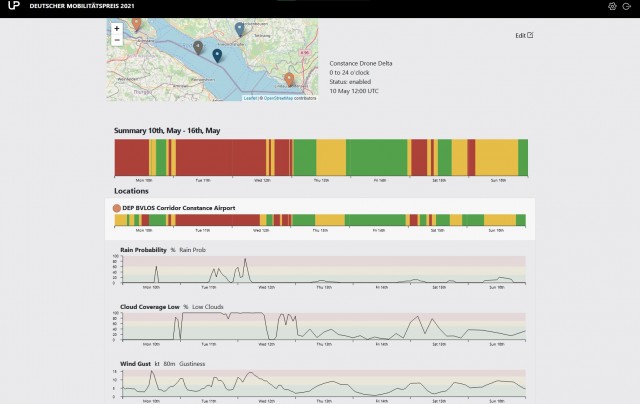Click the UP logo in header
The image size is (640, 404).
[12, 7]
